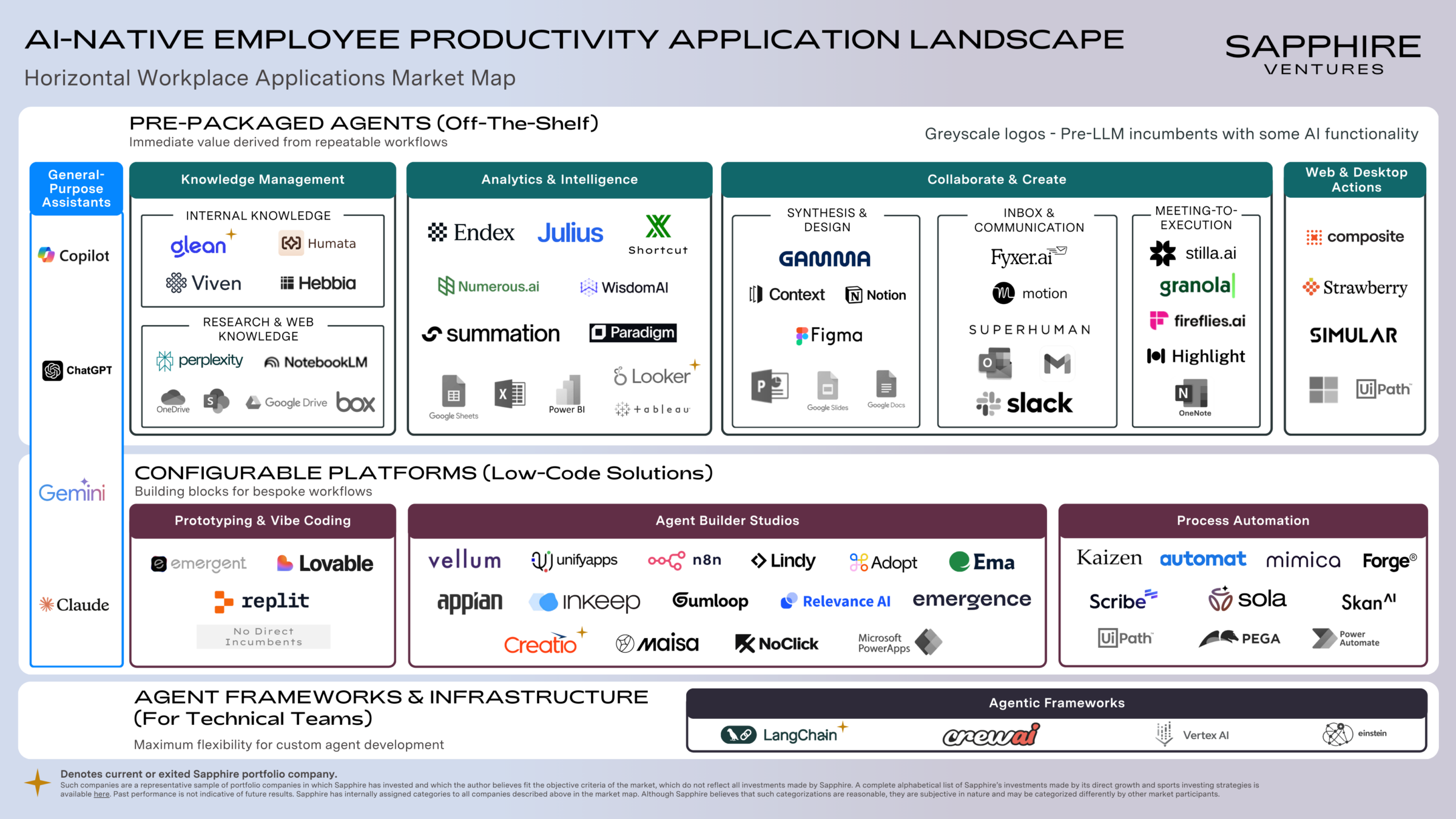Select the Process Automation header
The image size is (1456, 819).
point(1242,521)
